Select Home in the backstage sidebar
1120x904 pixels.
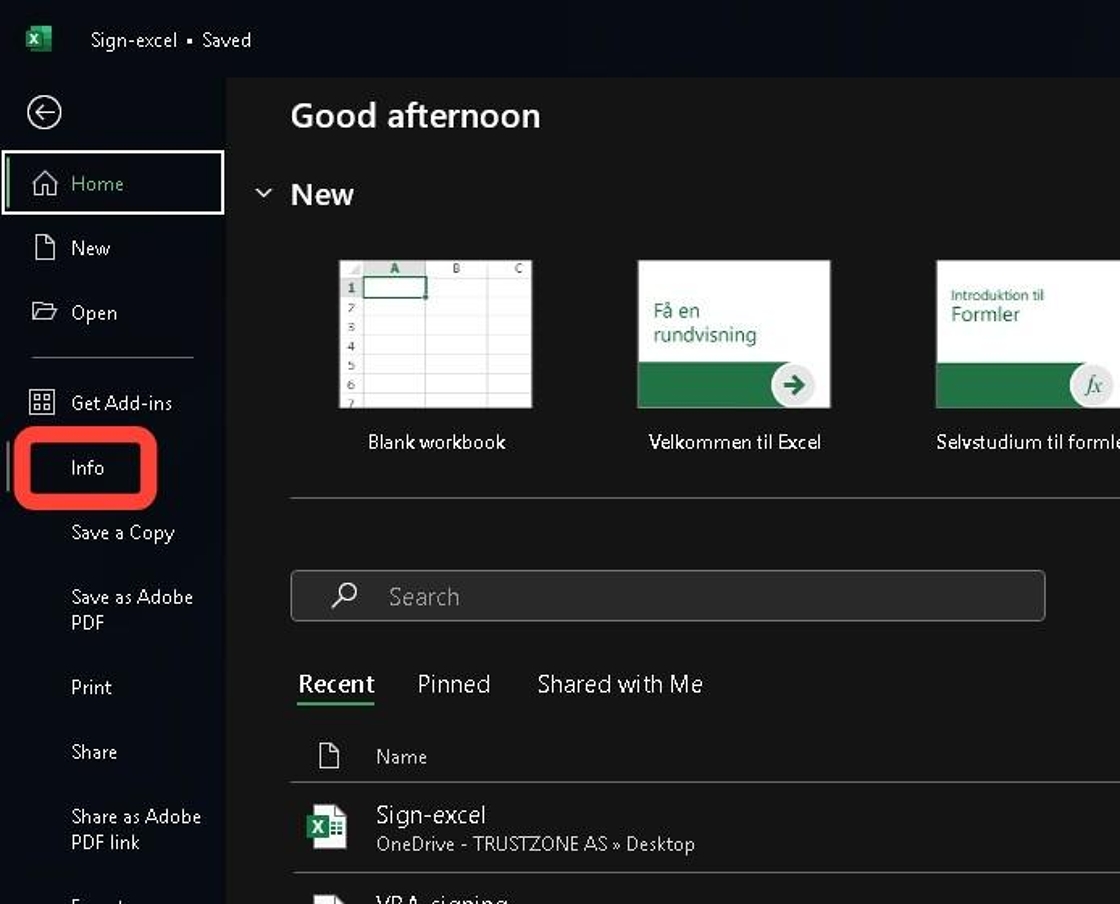[113, 183]
